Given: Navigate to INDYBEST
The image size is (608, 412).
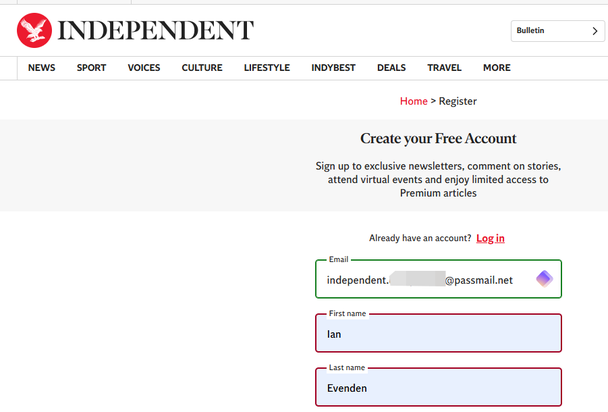Looking at the screenshot, I should [333, 68].
